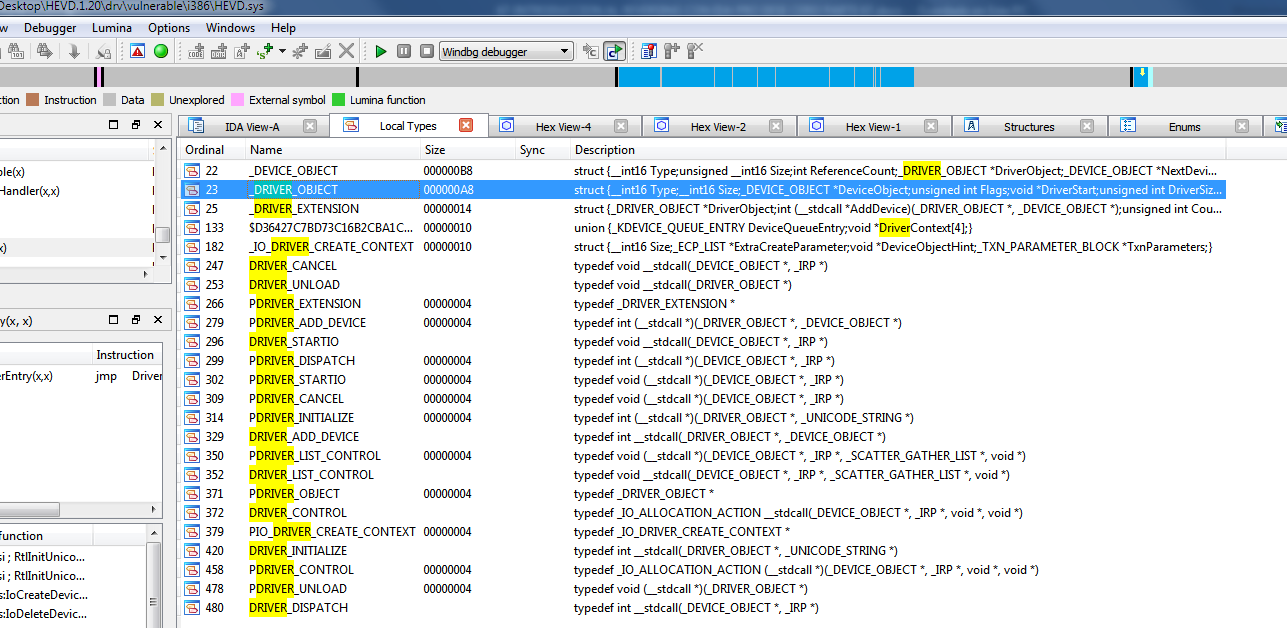Close the Local Types tab
Screen dimensions: 1287x628
click(x=465, y=126)
